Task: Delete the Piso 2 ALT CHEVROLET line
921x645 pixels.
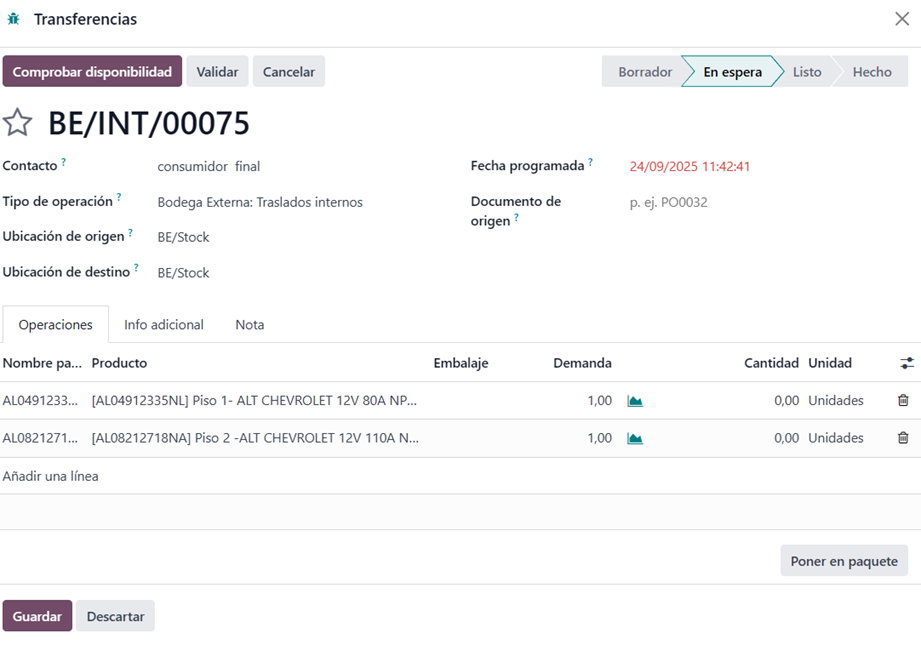Action: tap(903, 438)
